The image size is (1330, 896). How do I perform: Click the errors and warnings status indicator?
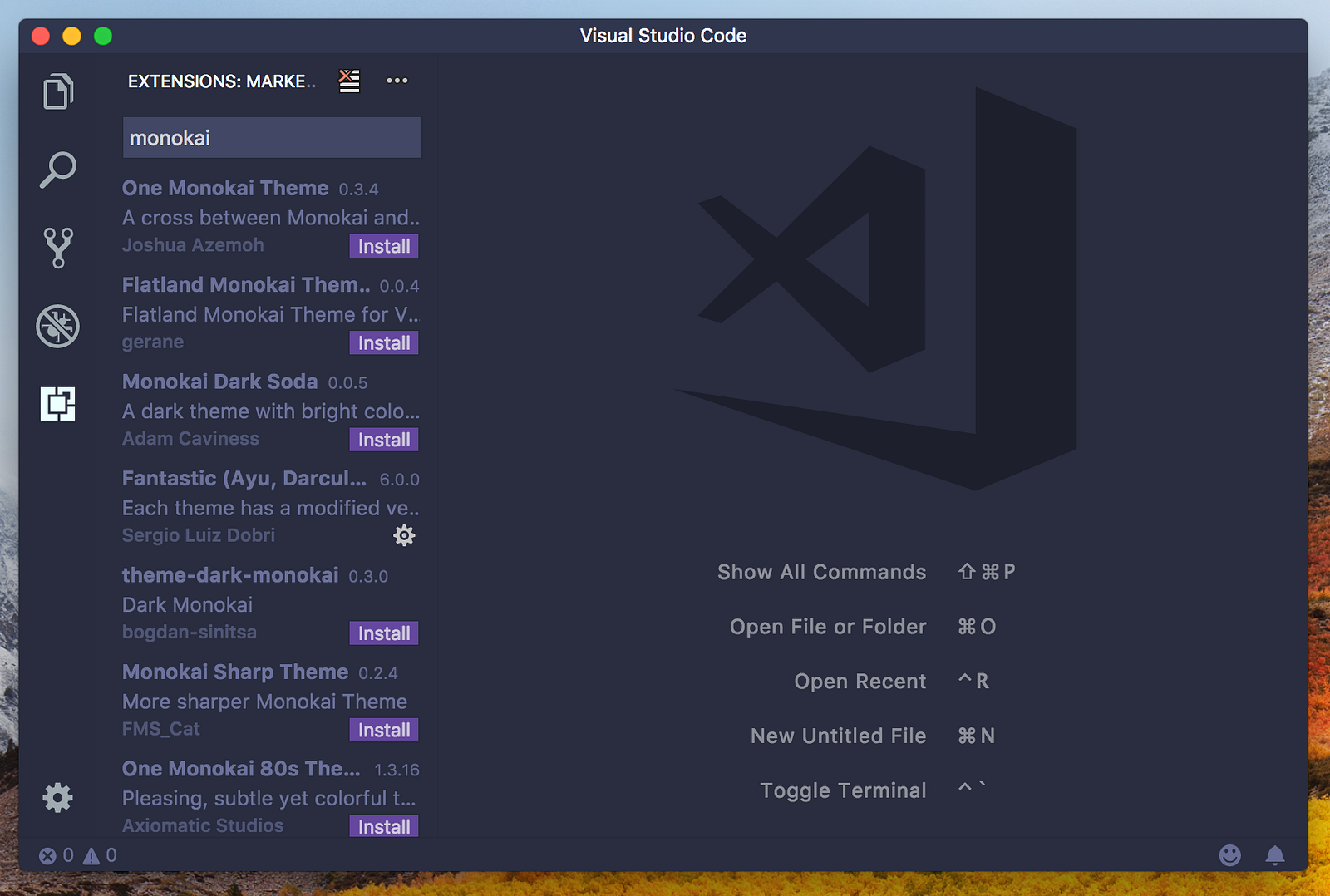pos(78,855)
